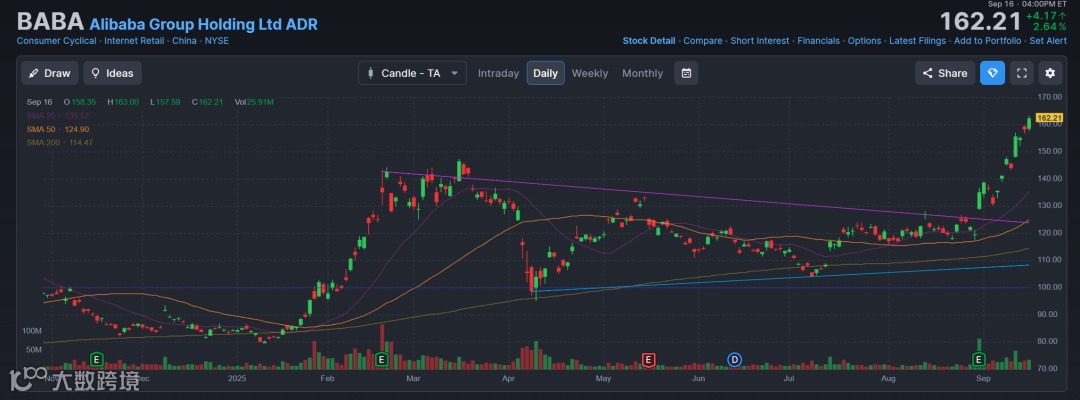This screenshot has width=1080, height=400.
Task: Click the SMA 20 legend entry
Action: point(58,116)
